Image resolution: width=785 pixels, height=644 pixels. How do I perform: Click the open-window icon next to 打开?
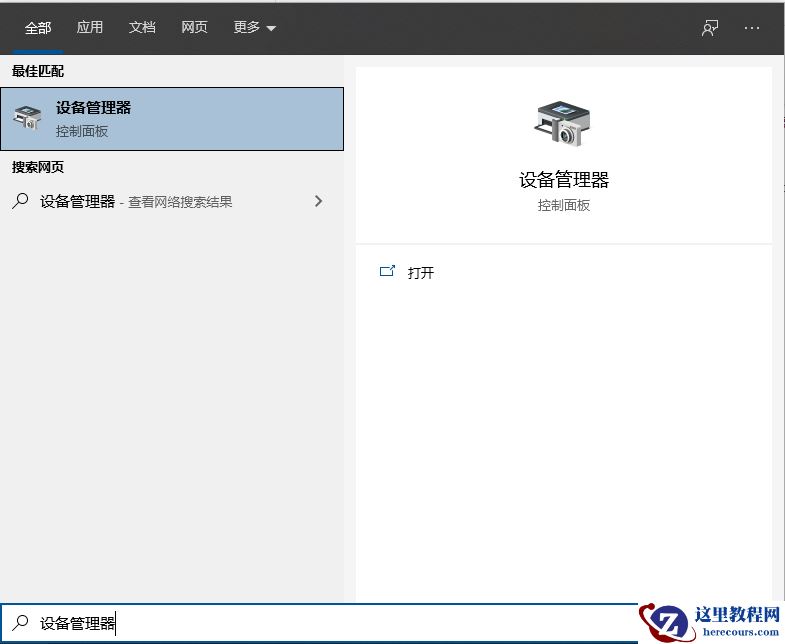point(387,271)
